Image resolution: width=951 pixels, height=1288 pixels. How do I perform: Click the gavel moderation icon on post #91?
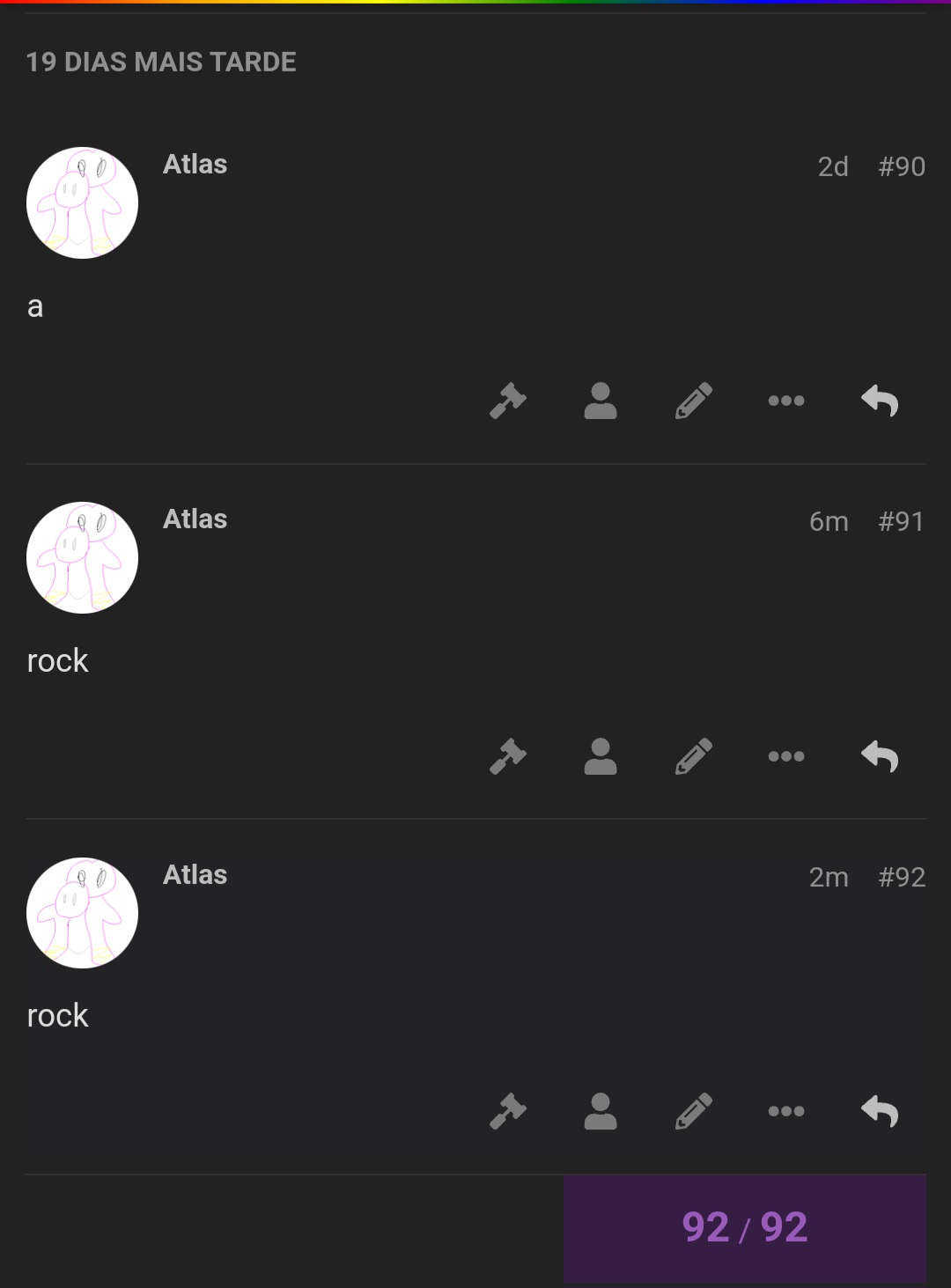pos(508,756)
